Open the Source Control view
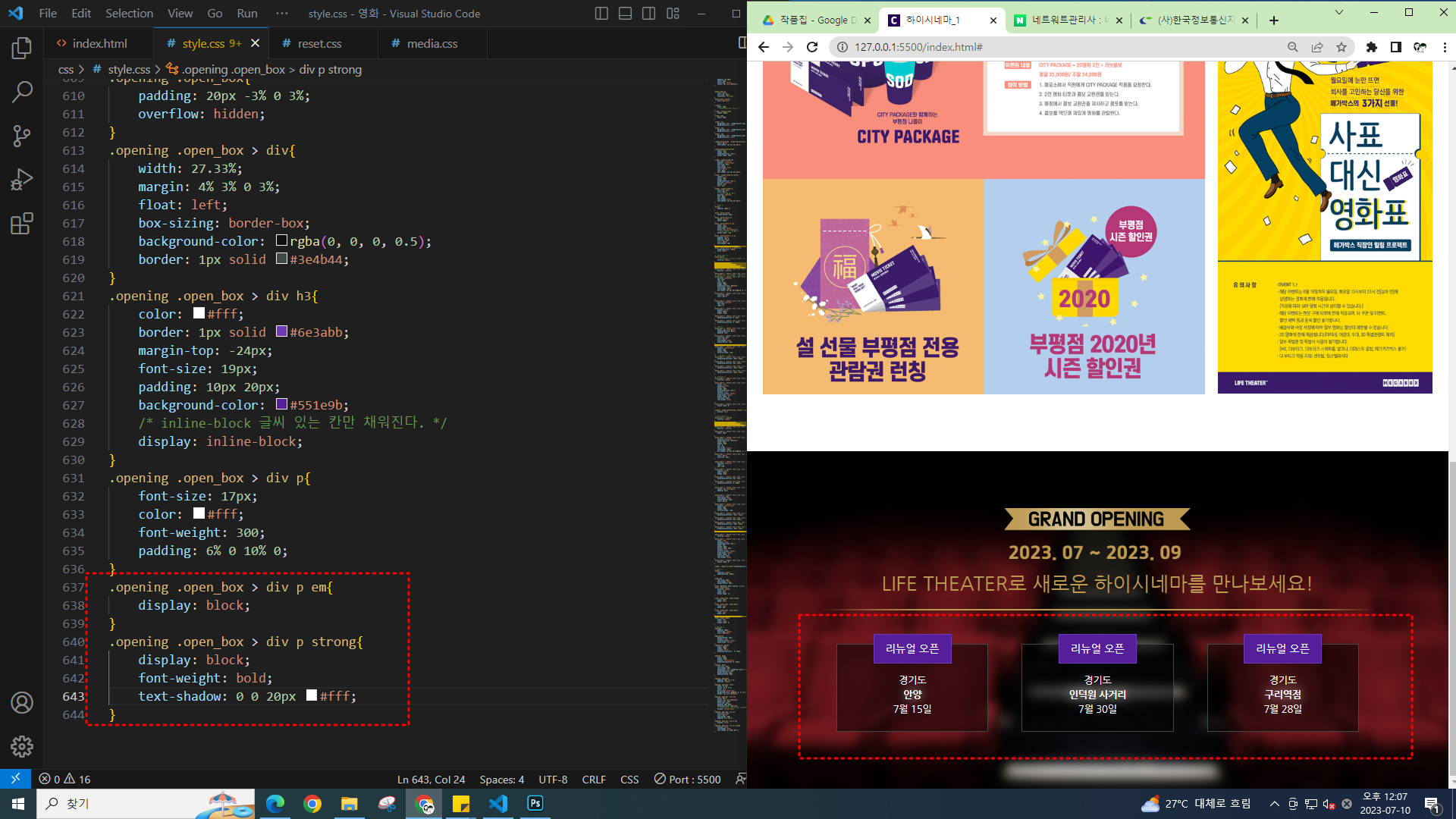Image resolution: width=1456 pixels, height=819 pixels. point(21,136)
